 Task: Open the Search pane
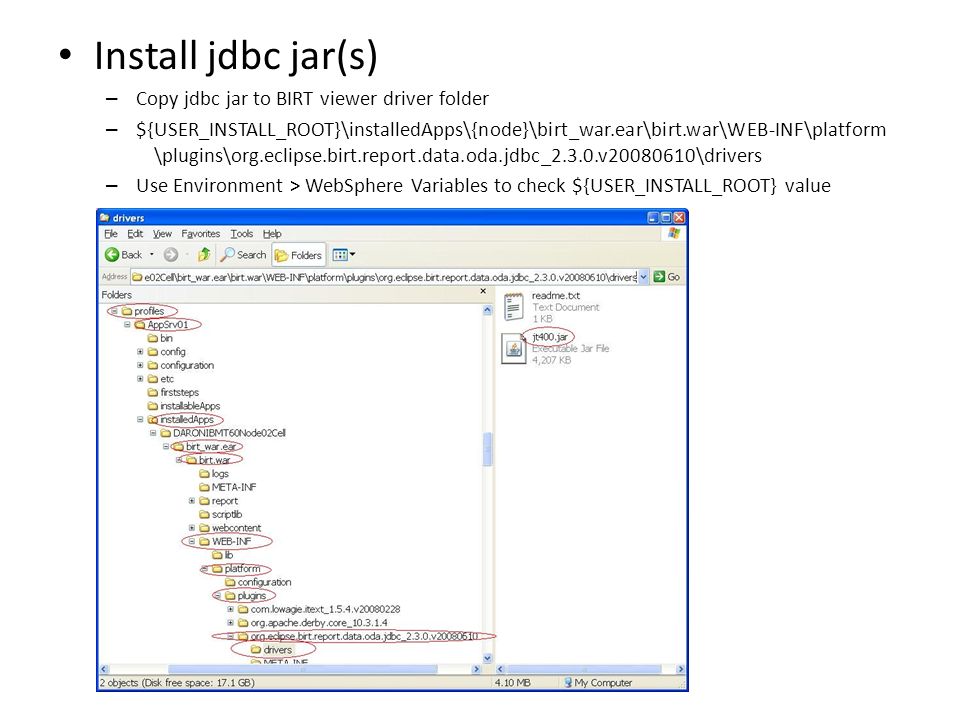[x=244, y=255]
